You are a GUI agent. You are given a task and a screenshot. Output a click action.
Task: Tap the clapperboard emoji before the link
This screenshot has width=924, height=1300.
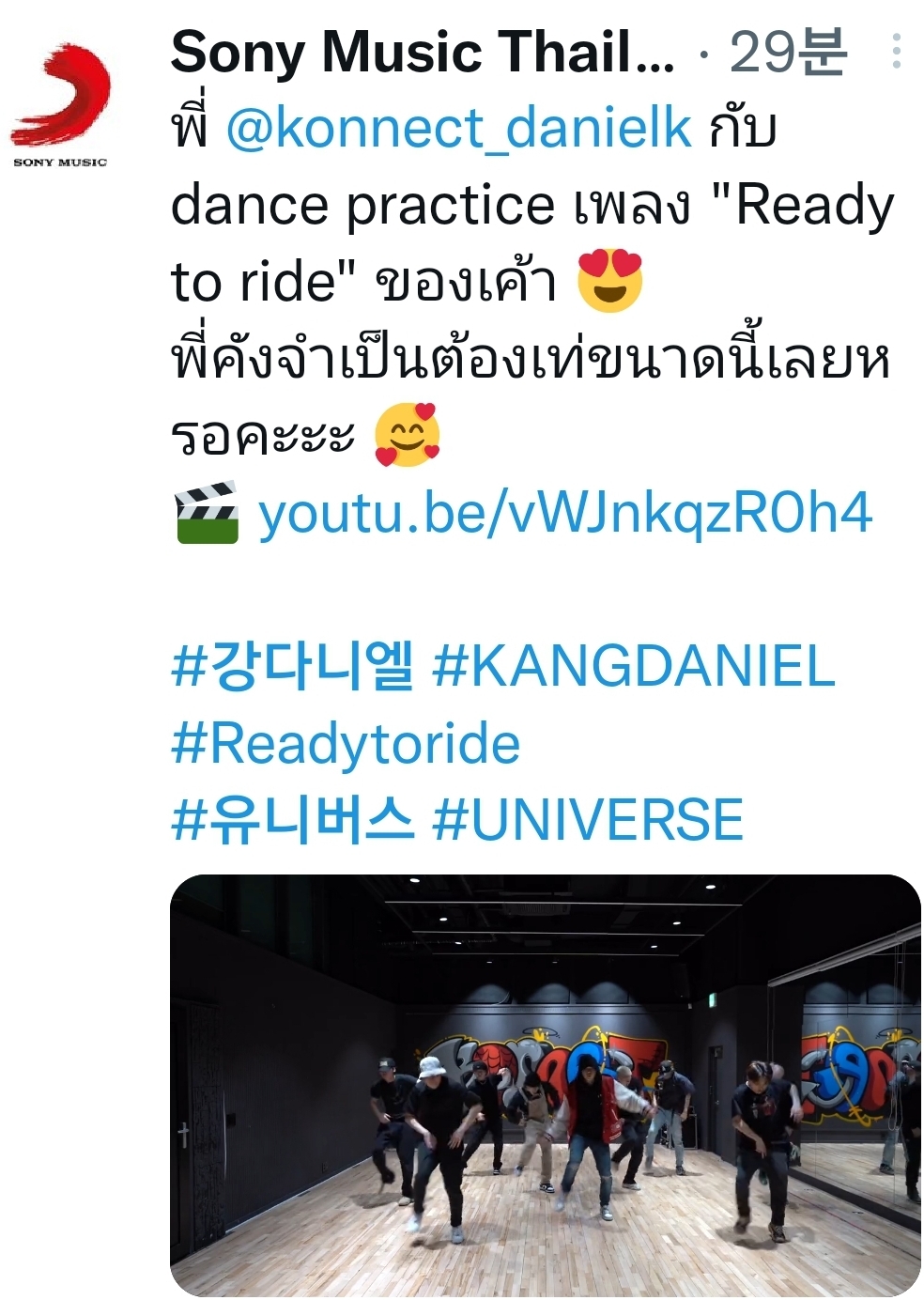[x=207, y=513]
